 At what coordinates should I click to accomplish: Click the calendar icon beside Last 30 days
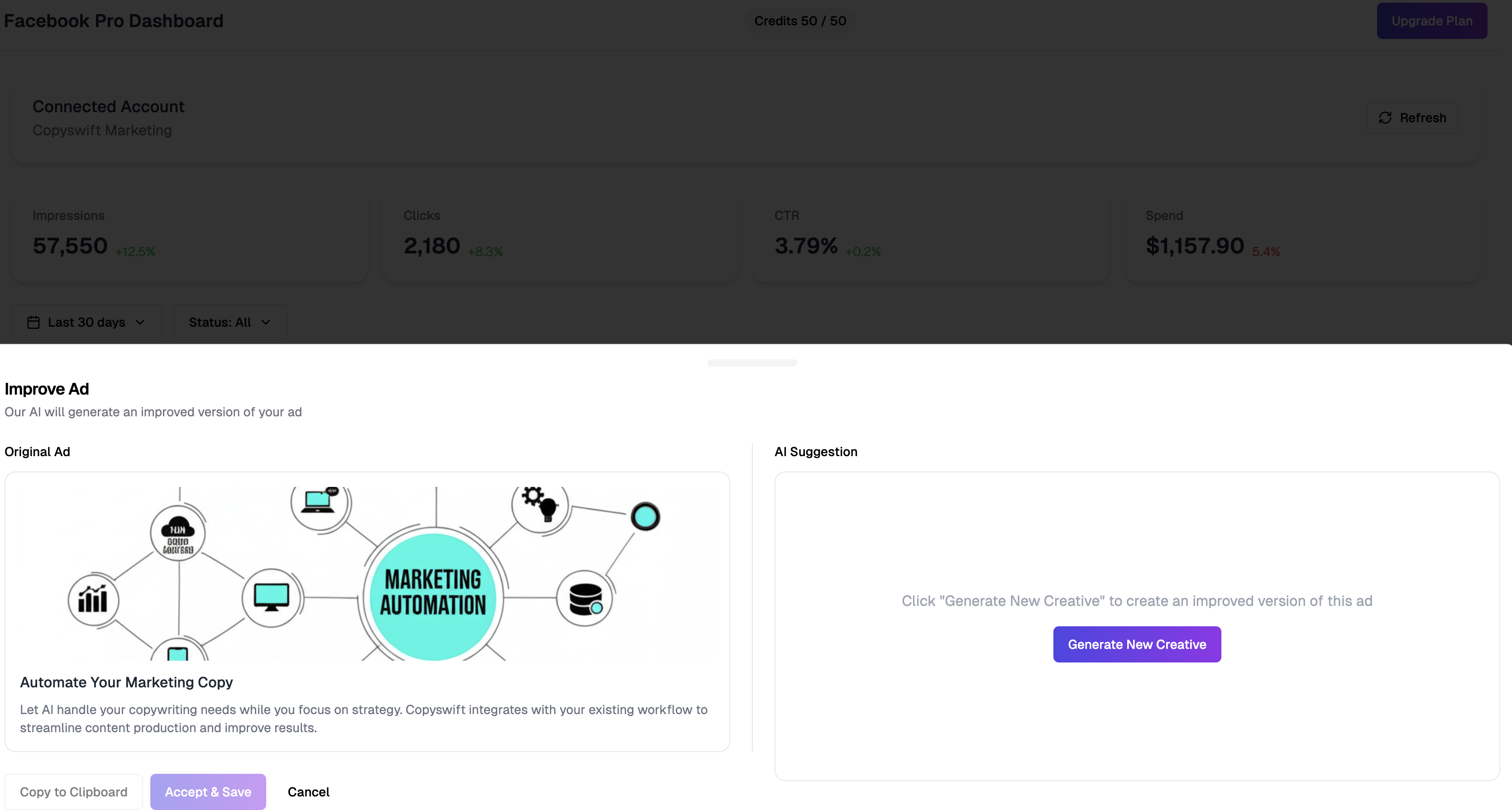[x=33, y=322]
